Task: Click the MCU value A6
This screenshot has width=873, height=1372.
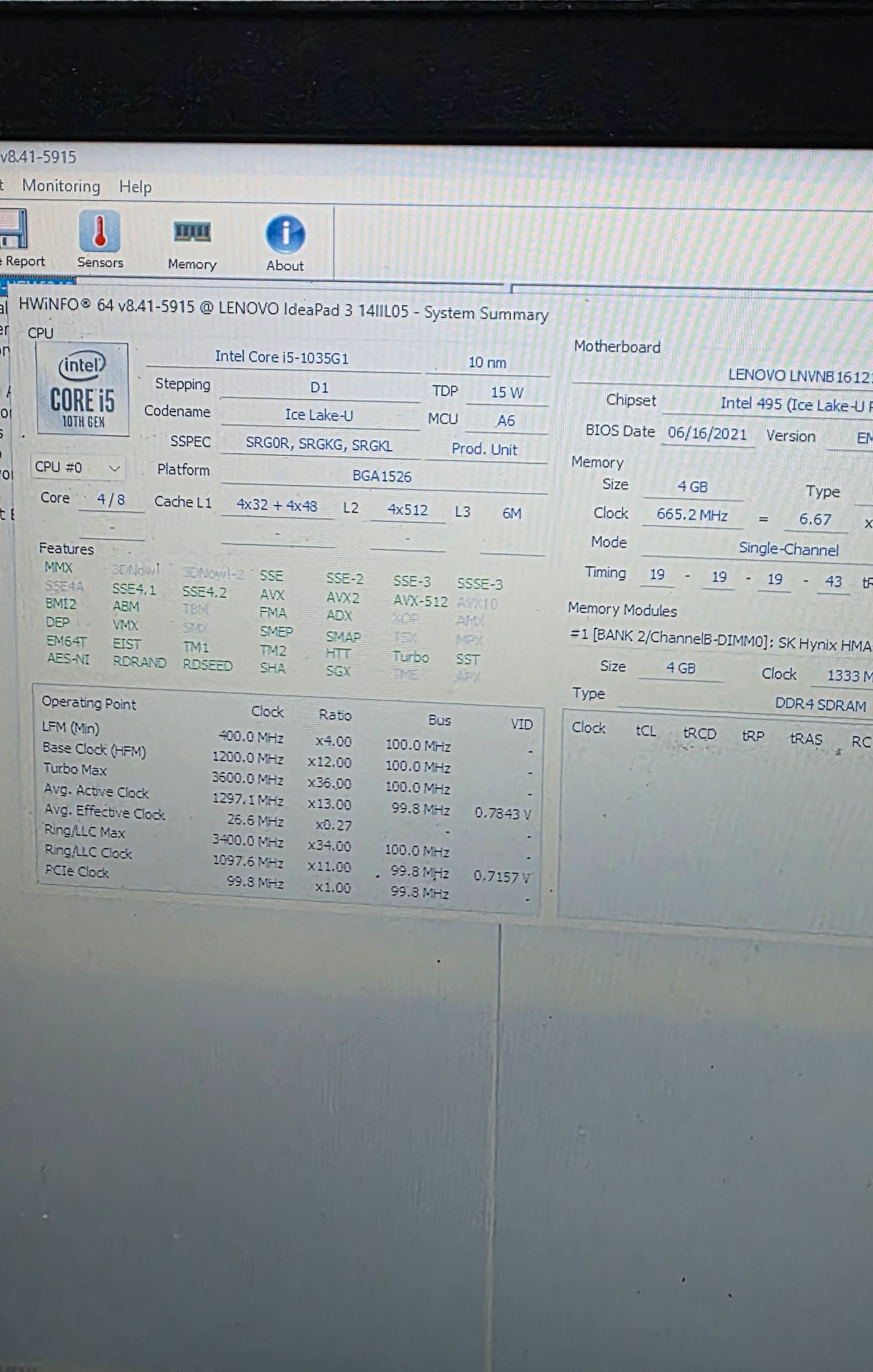Action: 505,420
